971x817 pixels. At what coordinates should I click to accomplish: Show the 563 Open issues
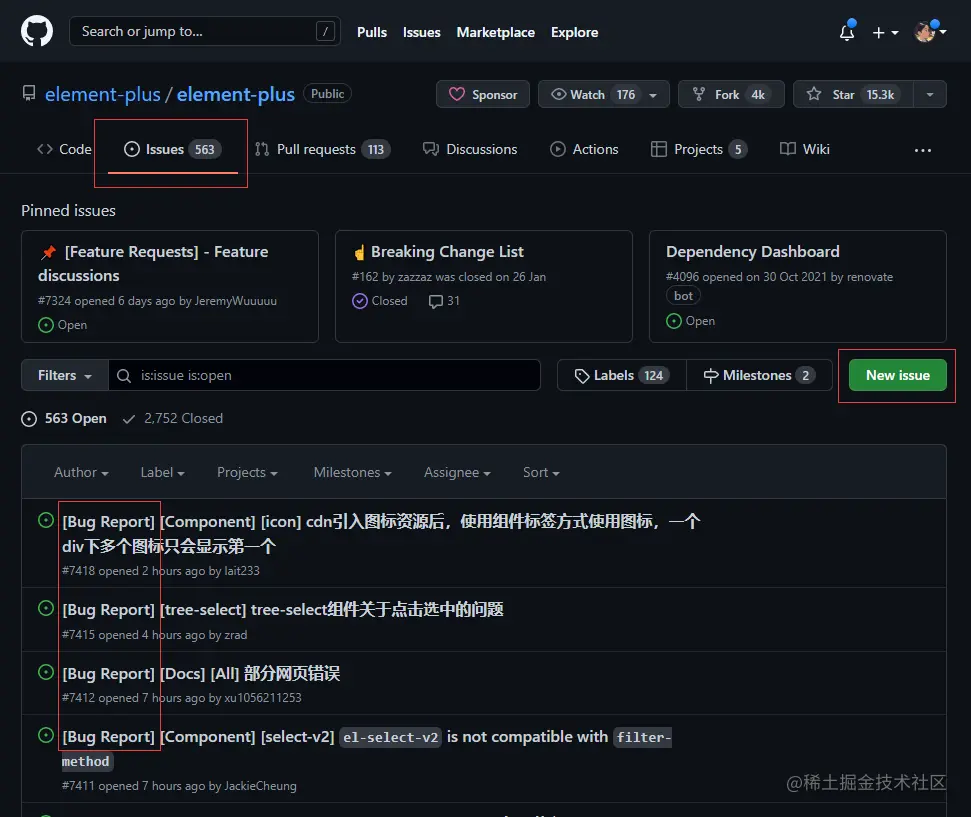(64, 419)
